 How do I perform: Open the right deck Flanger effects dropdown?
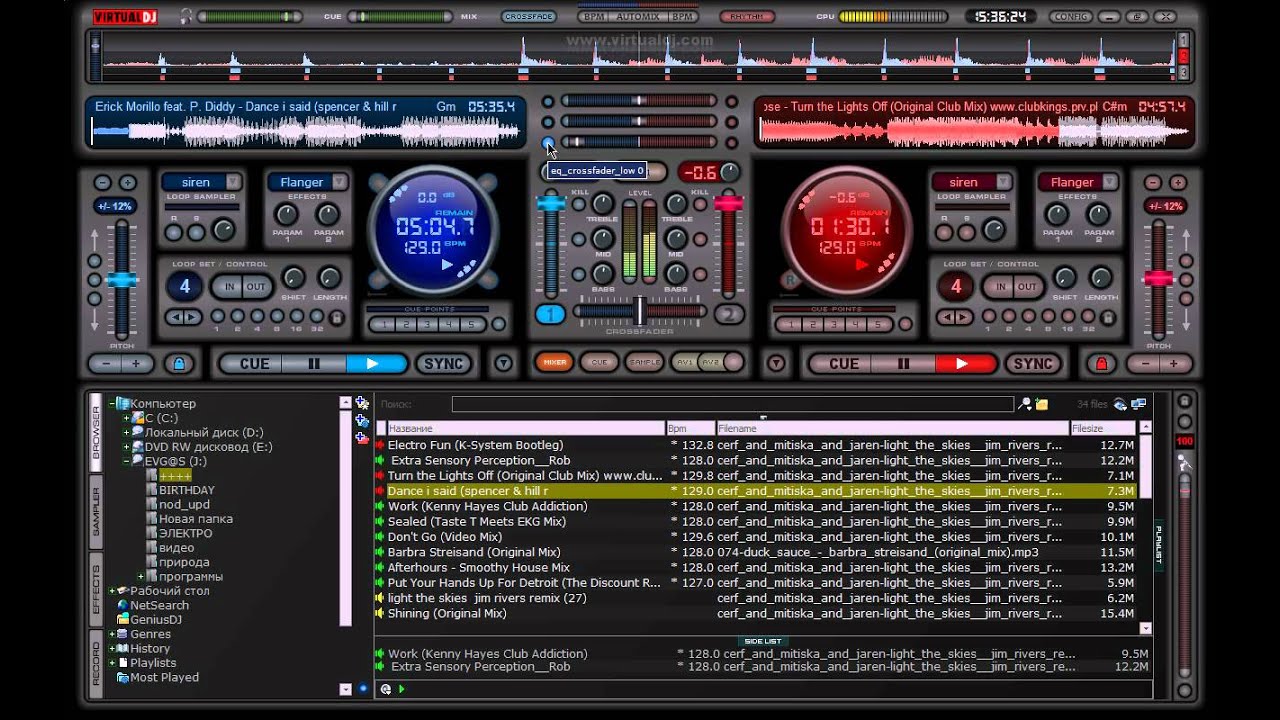coord(1109,182)
